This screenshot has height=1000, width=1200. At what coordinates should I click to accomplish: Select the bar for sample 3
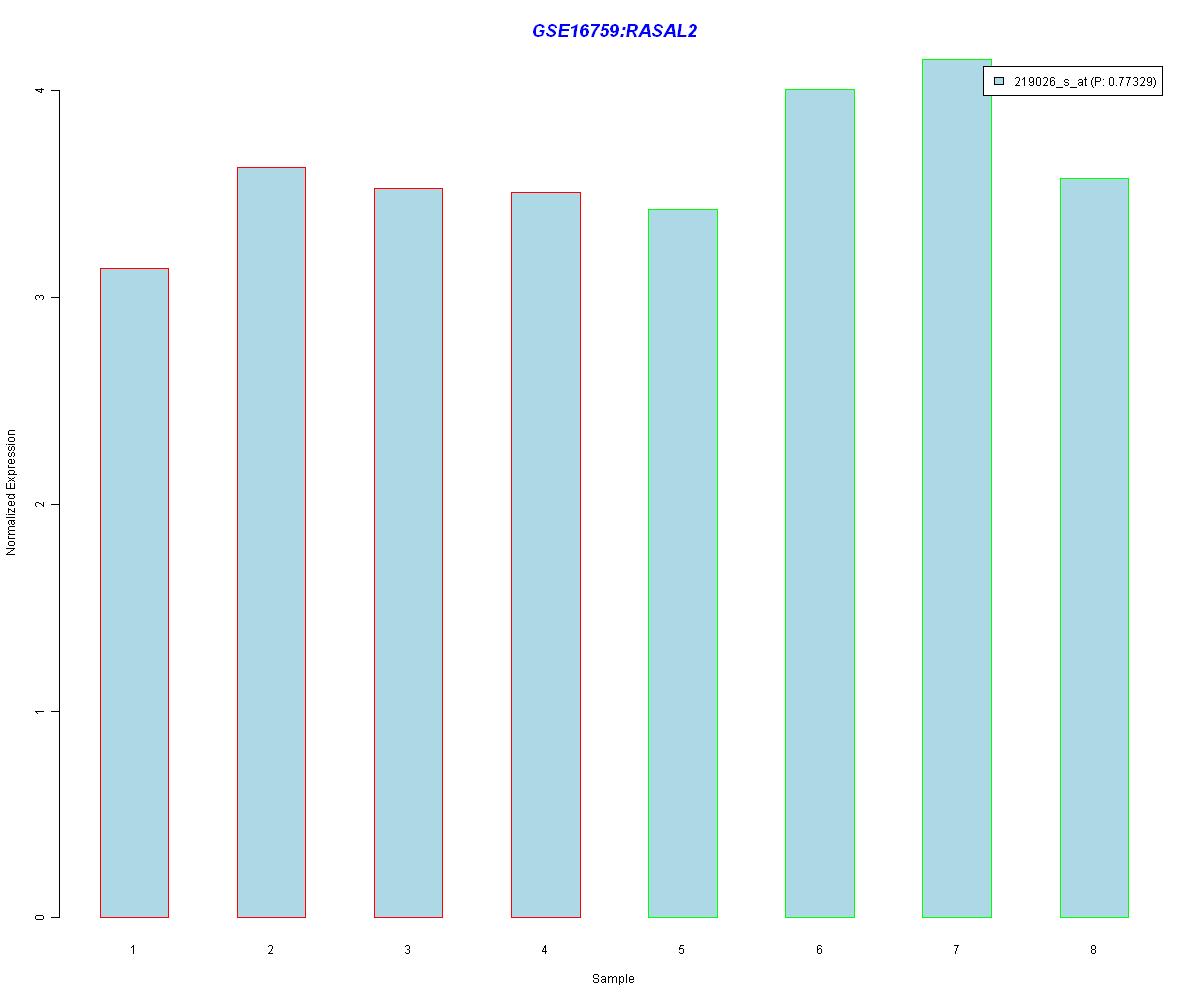click(x=408, y=553)
